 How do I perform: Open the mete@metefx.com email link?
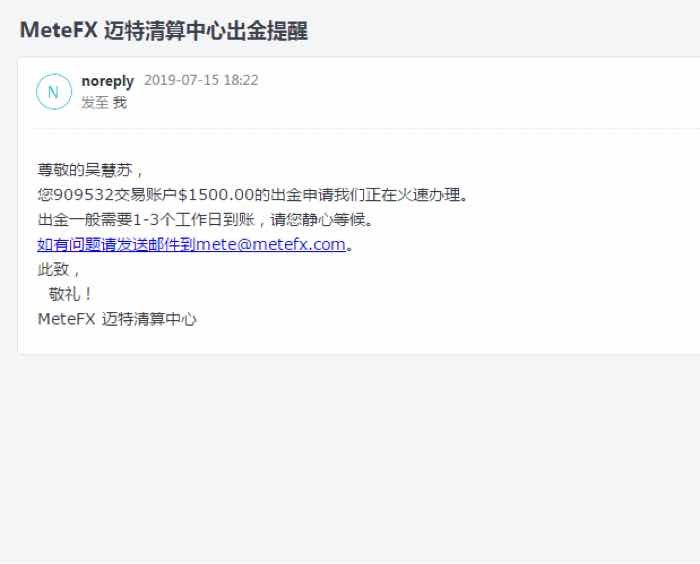(271, 244)
